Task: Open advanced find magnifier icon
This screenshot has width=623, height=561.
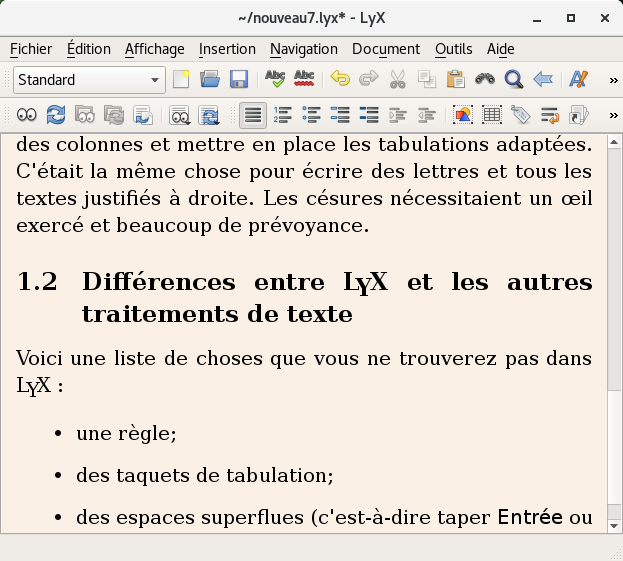Action: tap(514, 79)
